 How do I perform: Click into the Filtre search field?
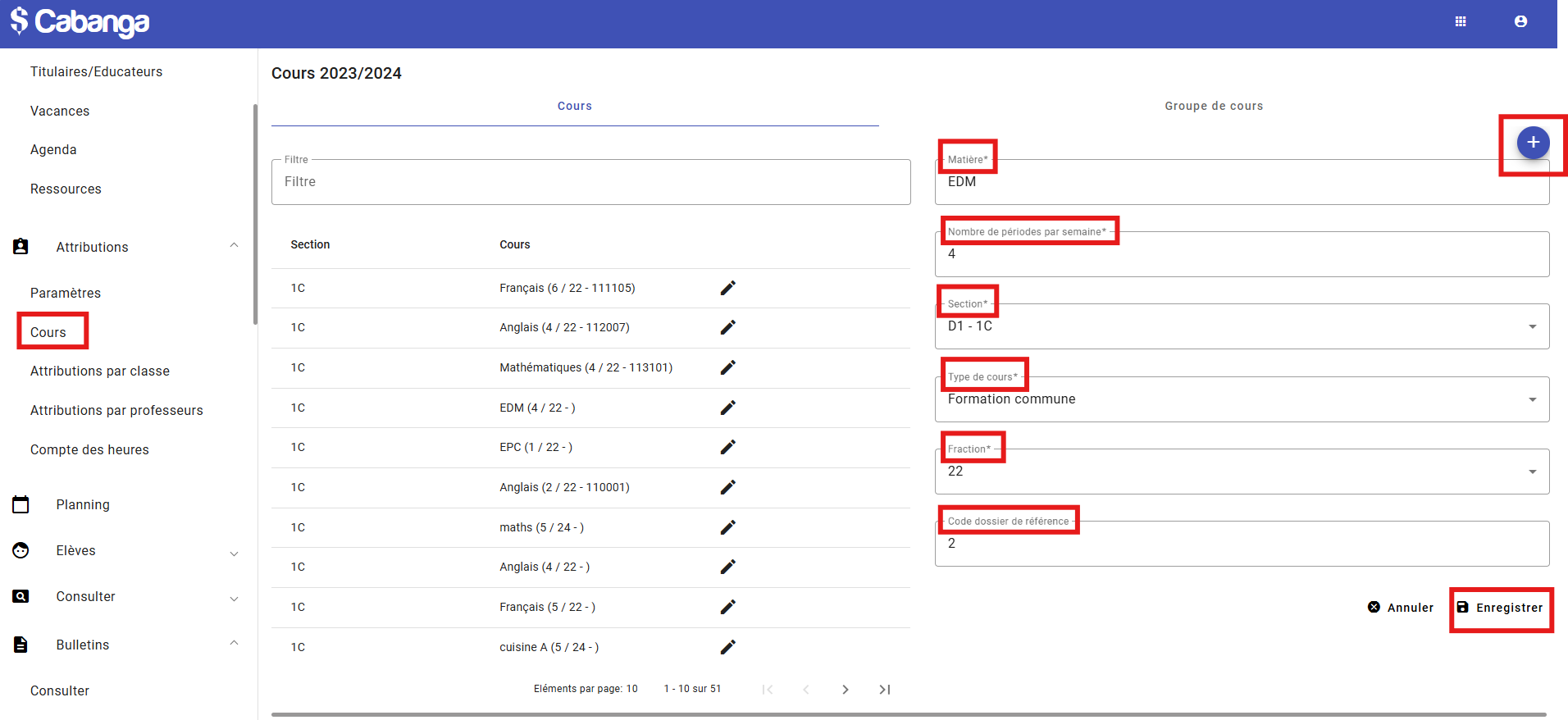[590, 182]
